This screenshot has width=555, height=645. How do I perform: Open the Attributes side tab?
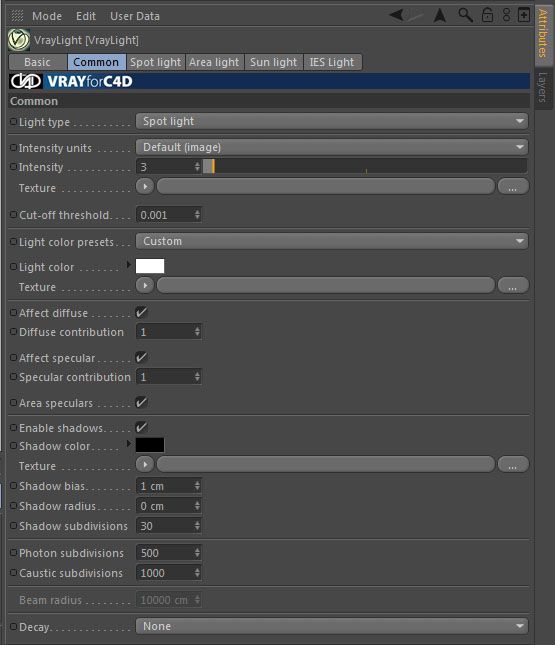tap(543, 34)
